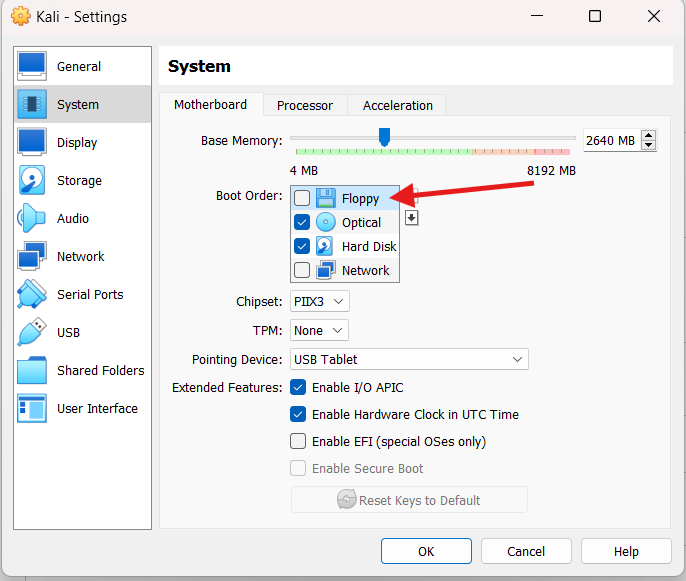Close the Kali Settings window

click(654, 16)
